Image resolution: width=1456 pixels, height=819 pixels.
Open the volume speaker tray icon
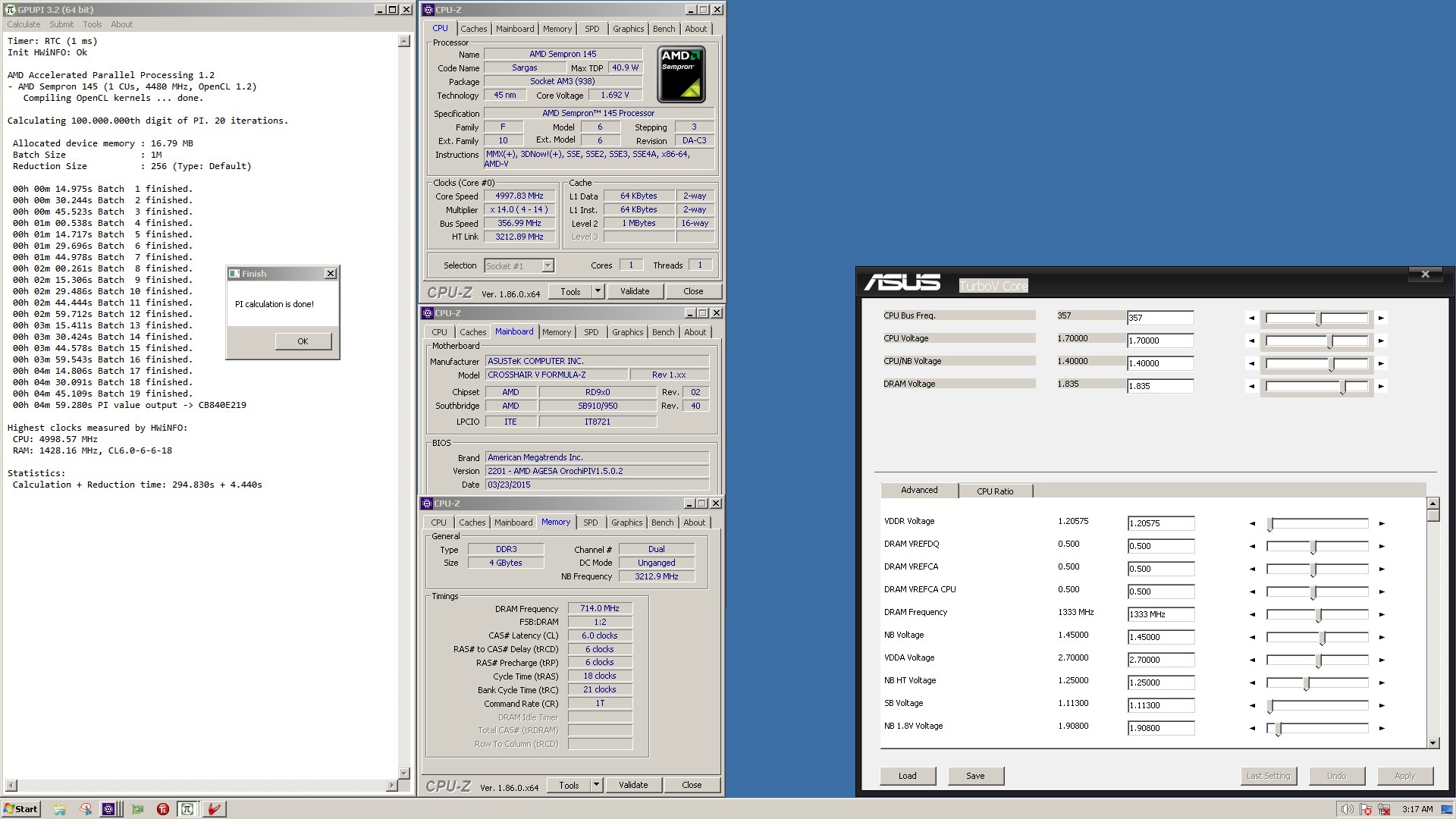(x=1347, y=809)
